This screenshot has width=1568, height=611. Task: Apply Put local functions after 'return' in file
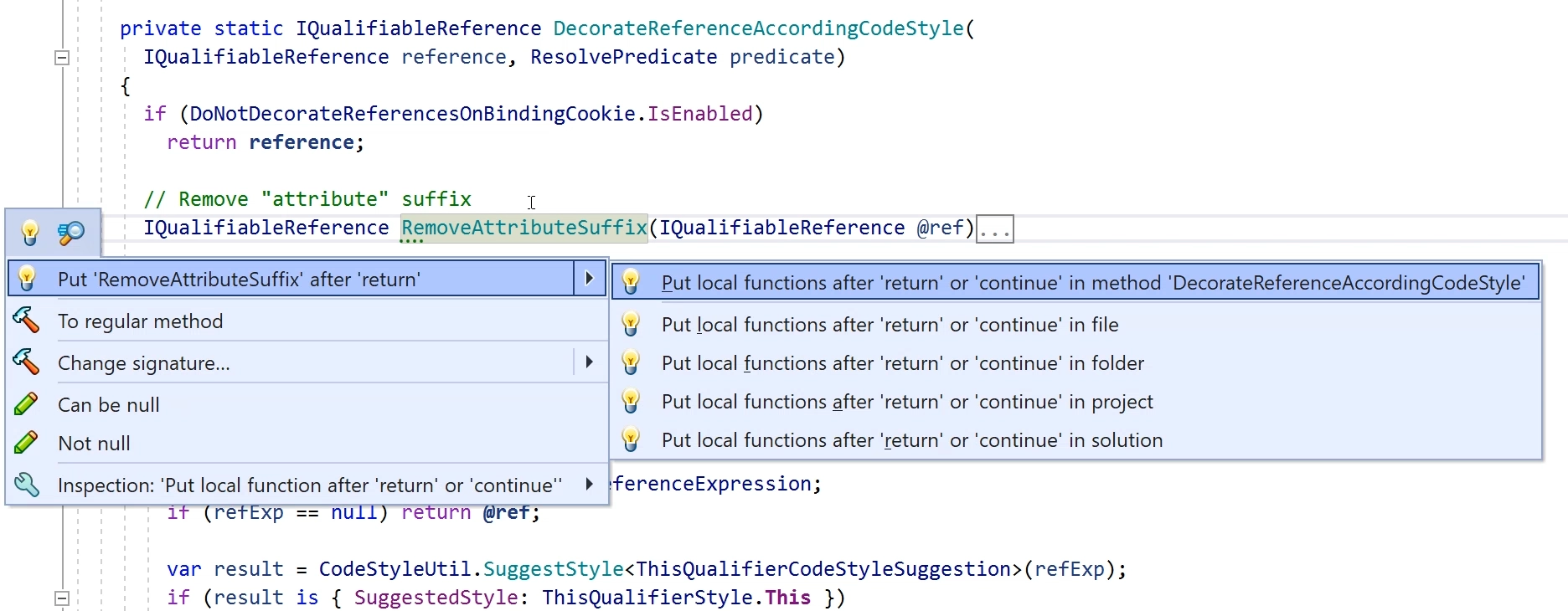click(1076, 325)
